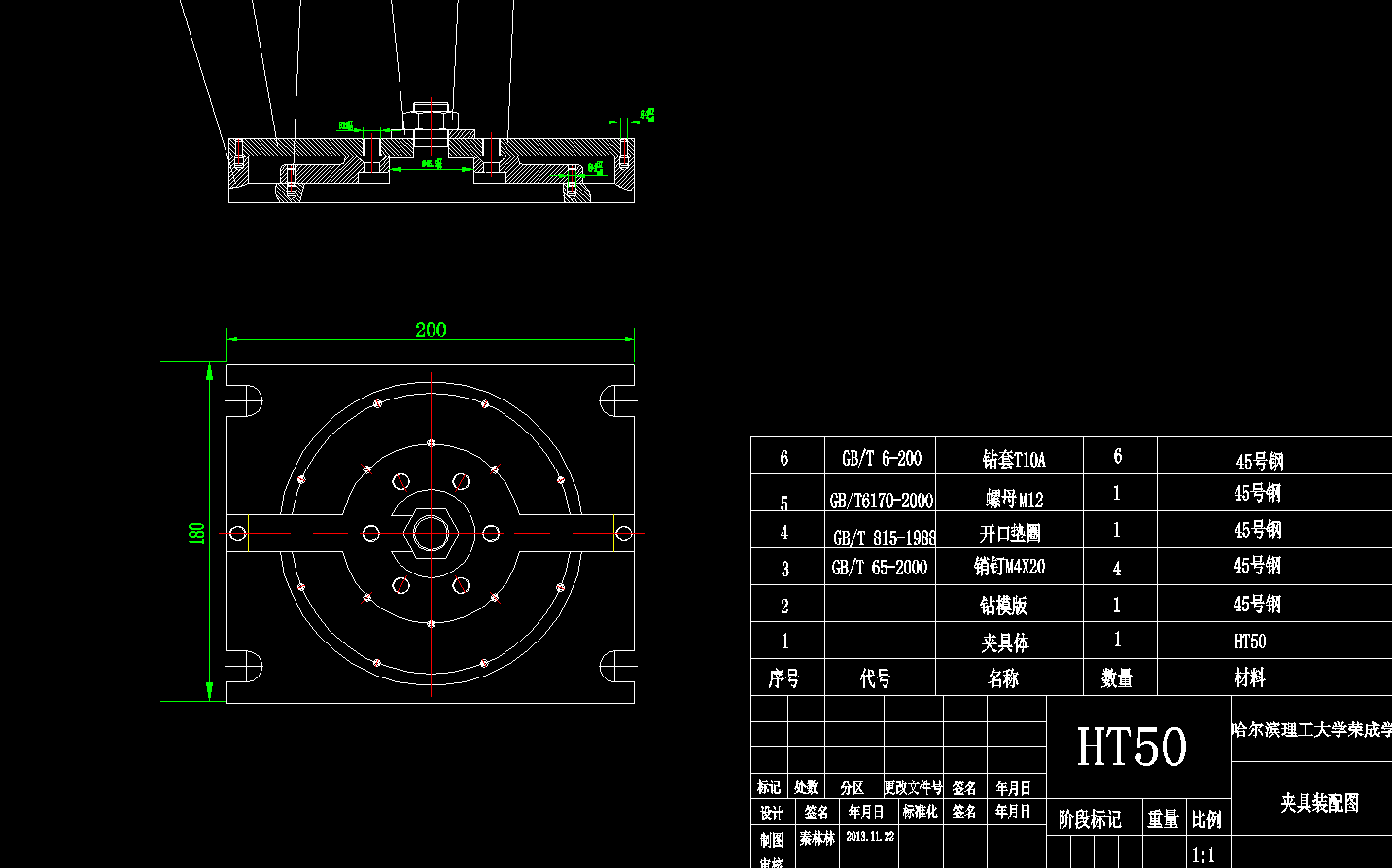Select the hexagonal nut in the plan view

pos(431,533)
